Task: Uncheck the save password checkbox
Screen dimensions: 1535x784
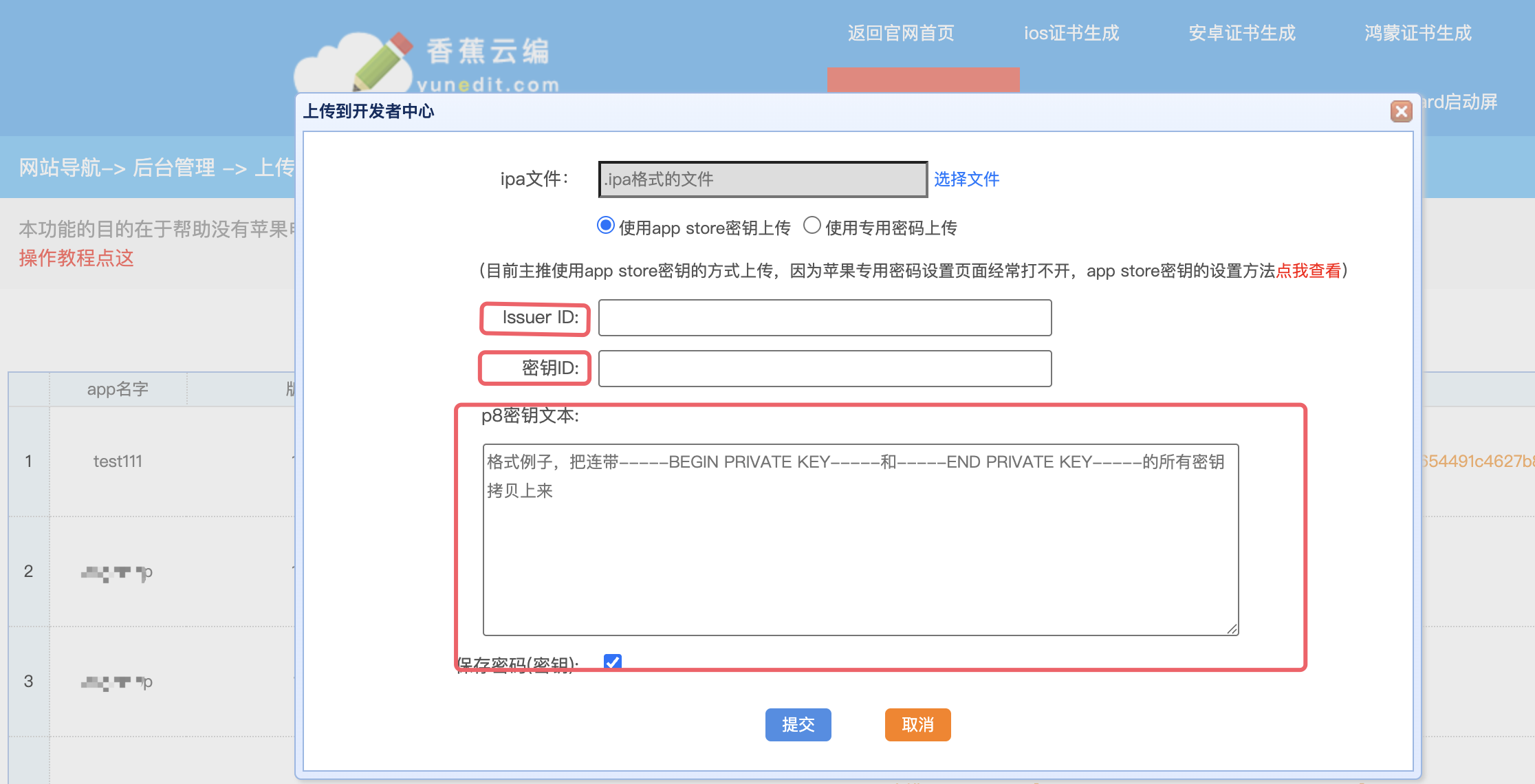Action: pyautogui.click(x=612, y=662)
